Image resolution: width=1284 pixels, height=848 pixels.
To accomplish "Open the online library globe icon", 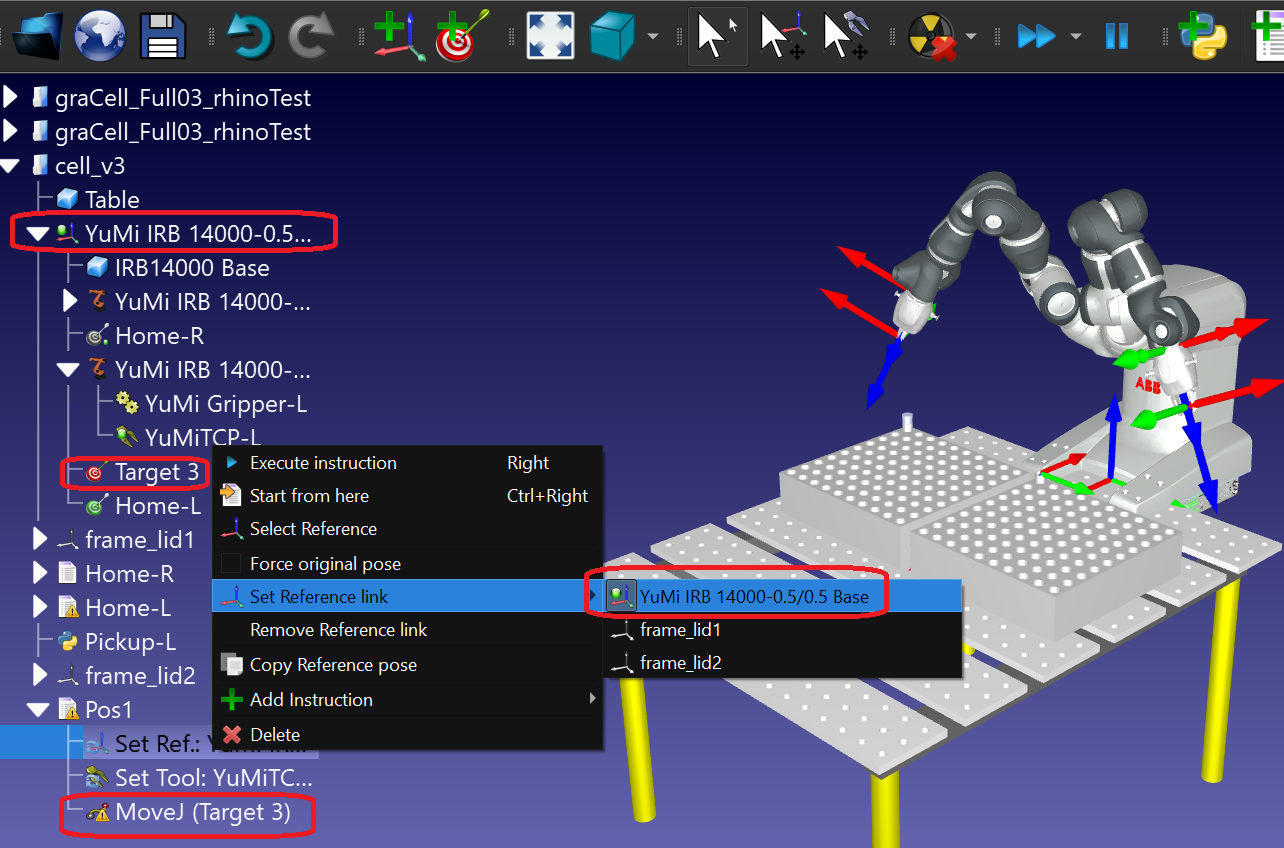I will tap(98, 35).
